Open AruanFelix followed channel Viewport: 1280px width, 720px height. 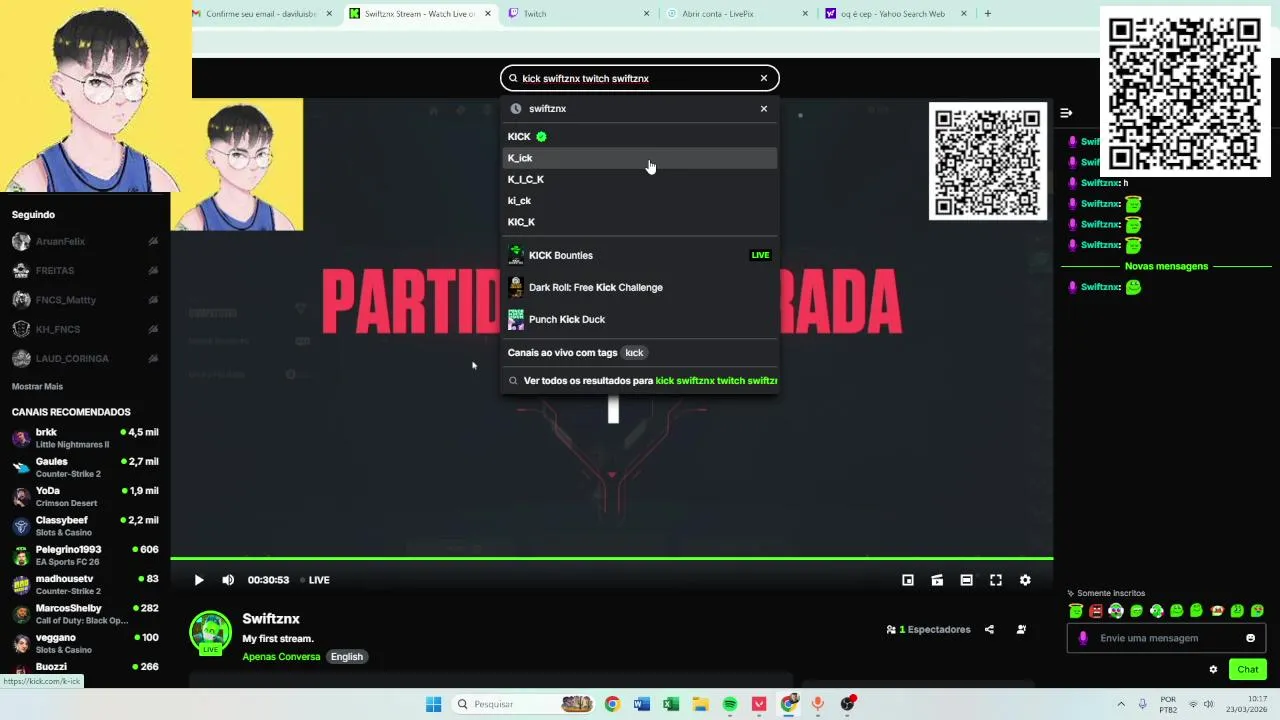click(85, 241)
